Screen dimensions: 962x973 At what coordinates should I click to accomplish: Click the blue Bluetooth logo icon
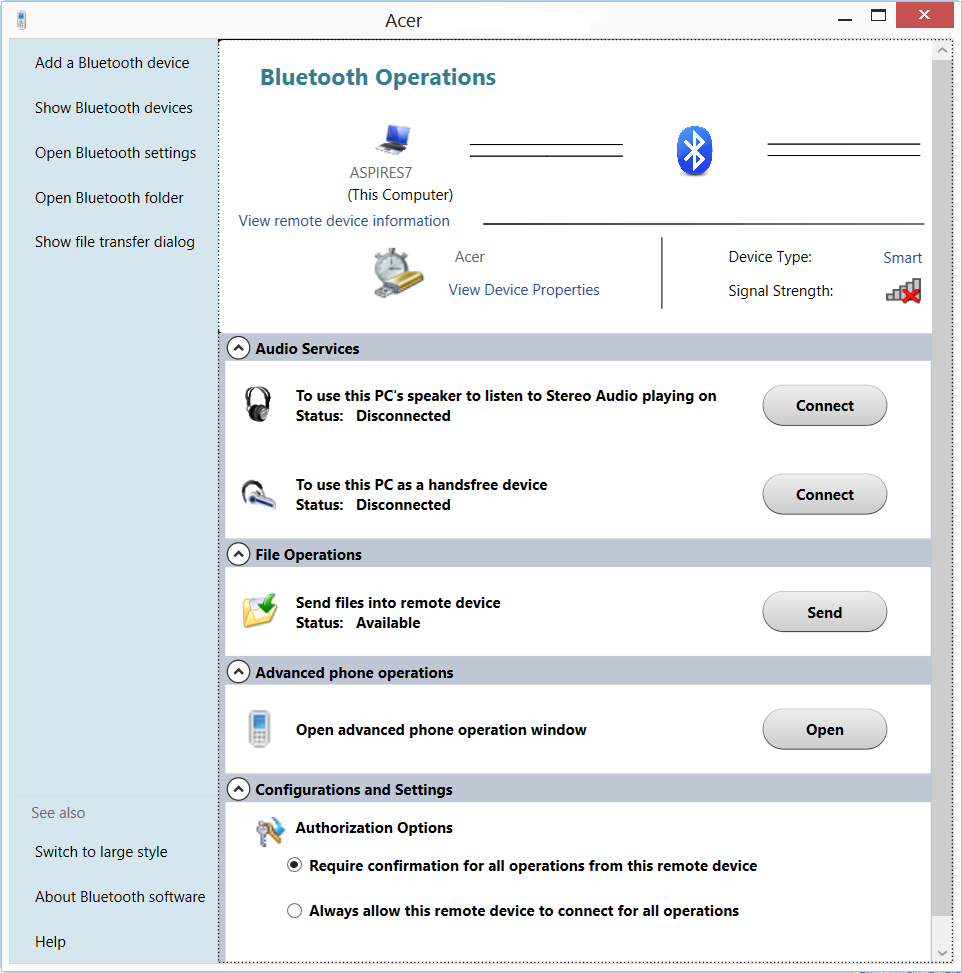point(694,151)
